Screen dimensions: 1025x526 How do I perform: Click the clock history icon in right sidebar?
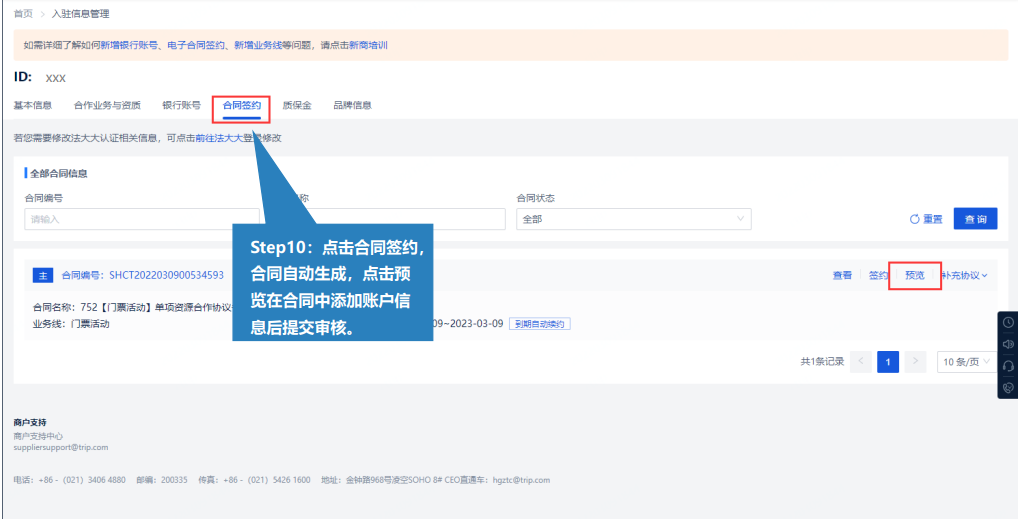click(1008, 322)
